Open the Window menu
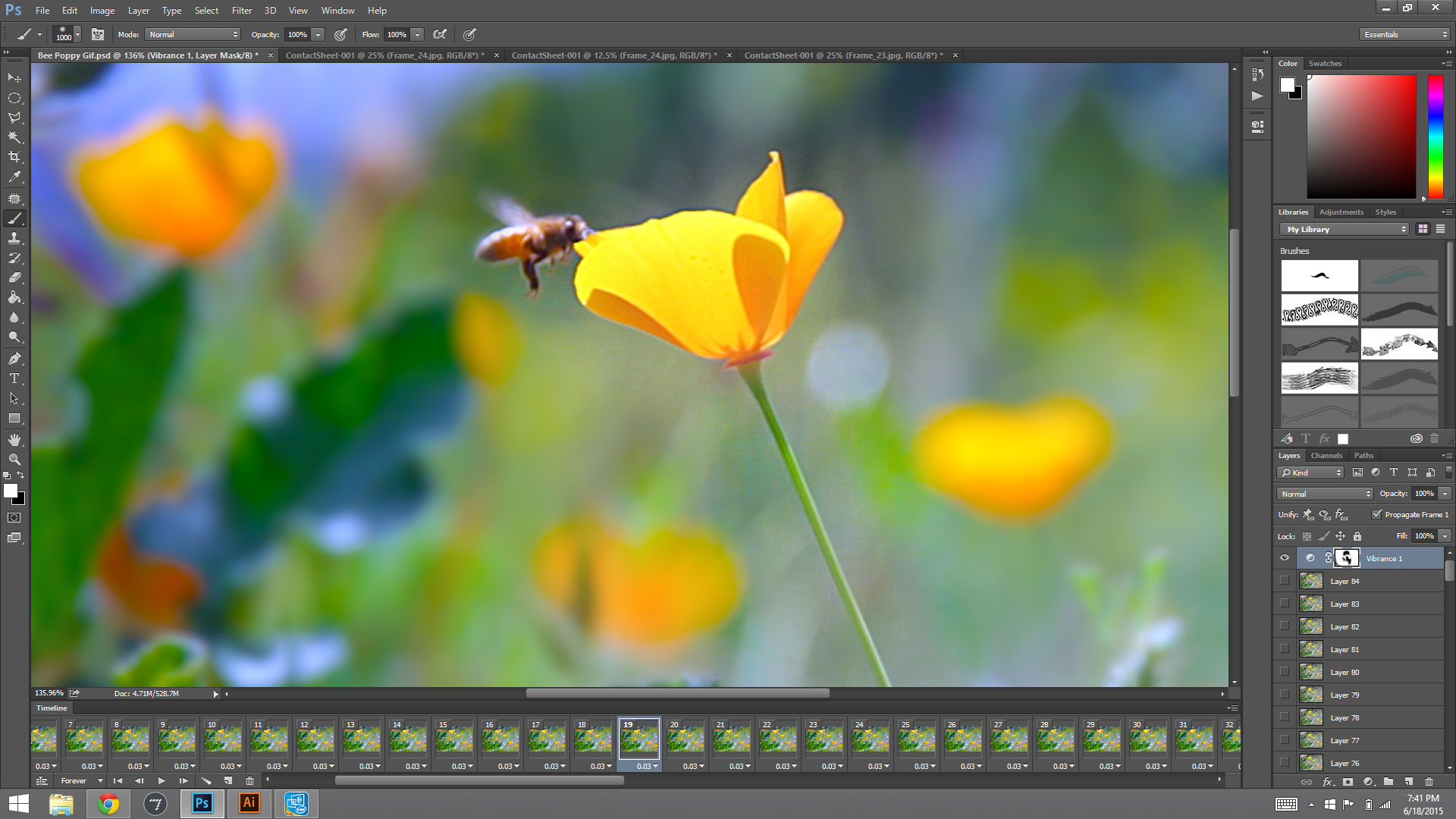The height and width of the screenshot is (819, 1456). tap(337, 11)
